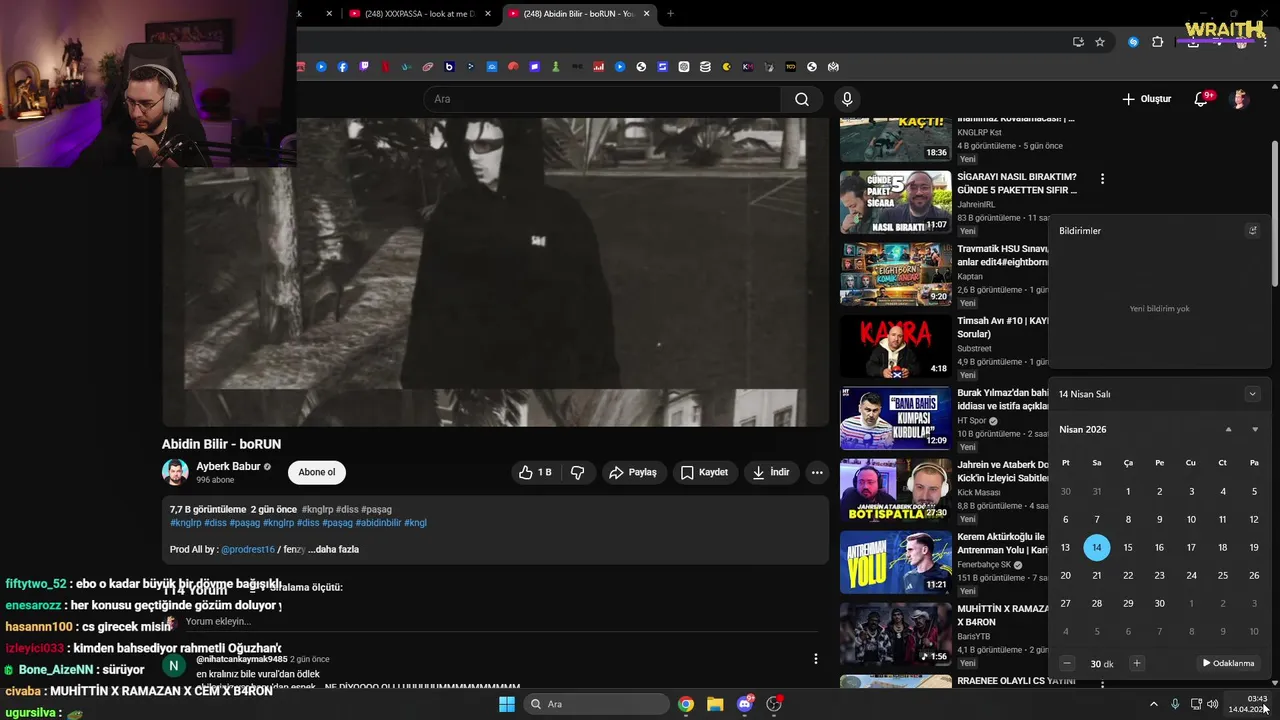Open Discord from the taskbar

(x=745, y=704)
